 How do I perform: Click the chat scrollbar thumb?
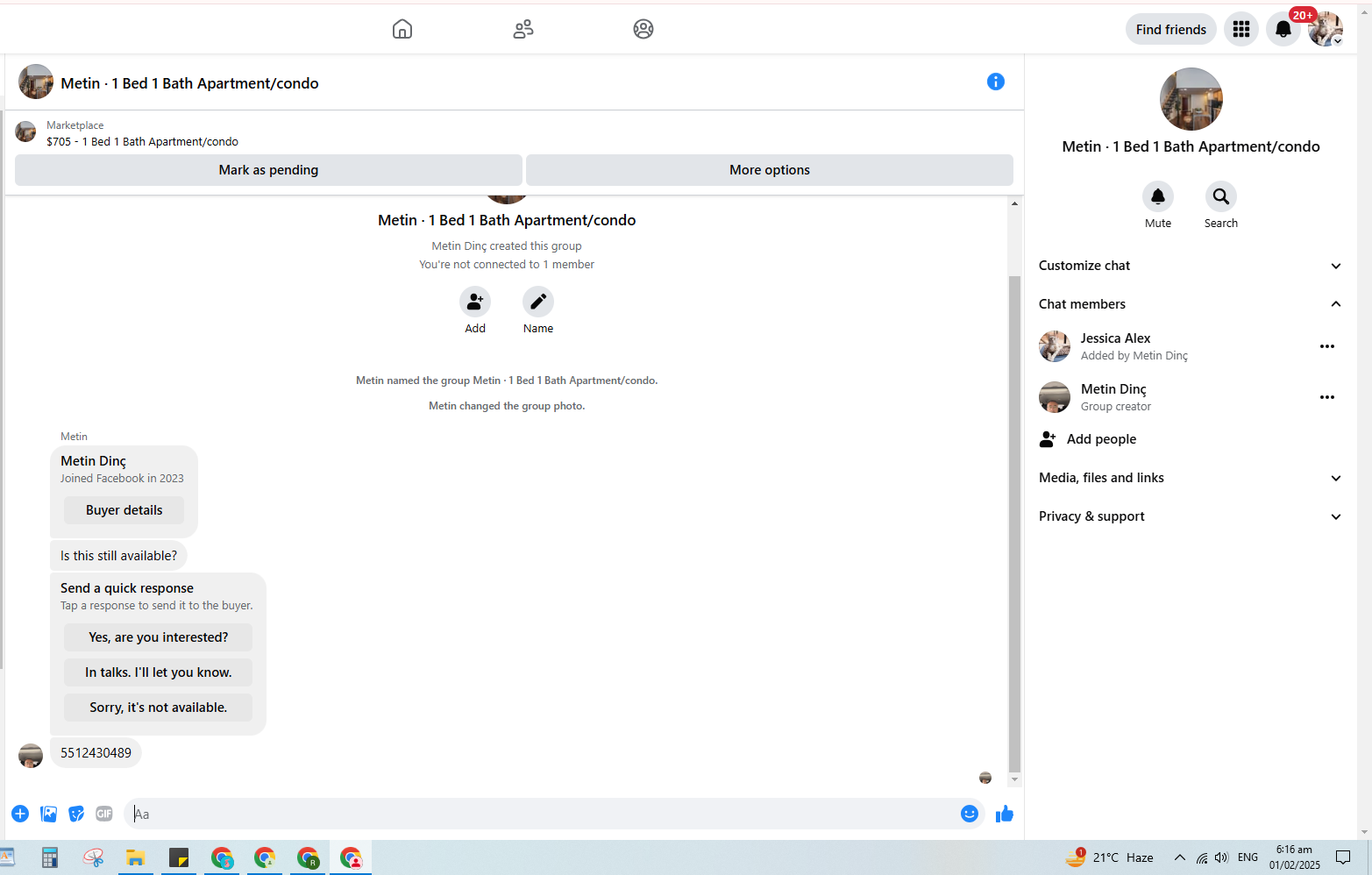pyautogui.click(x=1014, y=523)
